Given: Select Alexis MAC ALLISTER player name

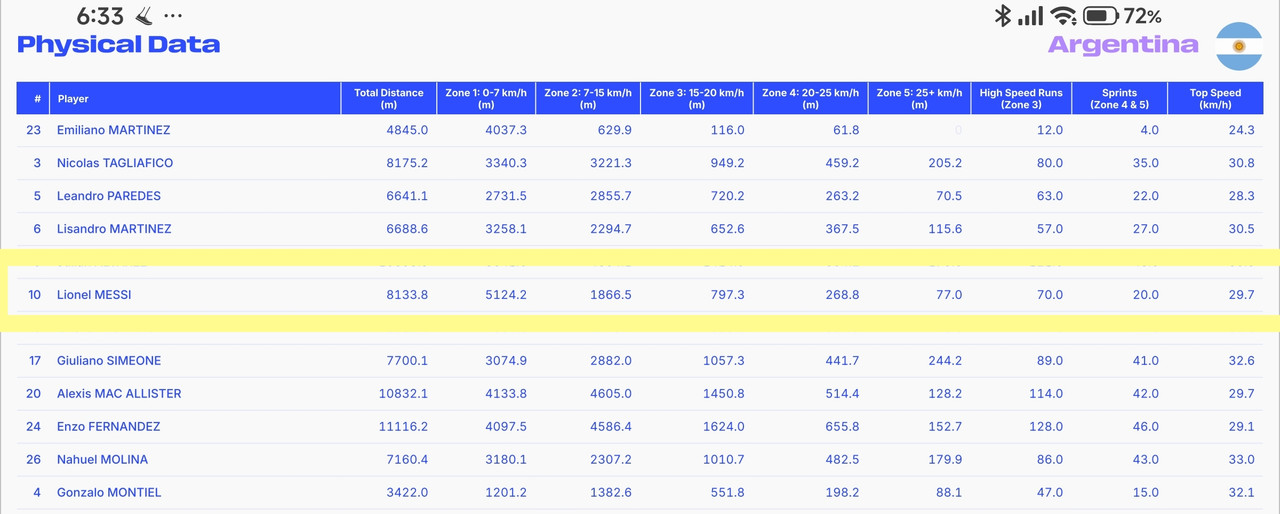Looking at the screenshot, I should 119,394.
